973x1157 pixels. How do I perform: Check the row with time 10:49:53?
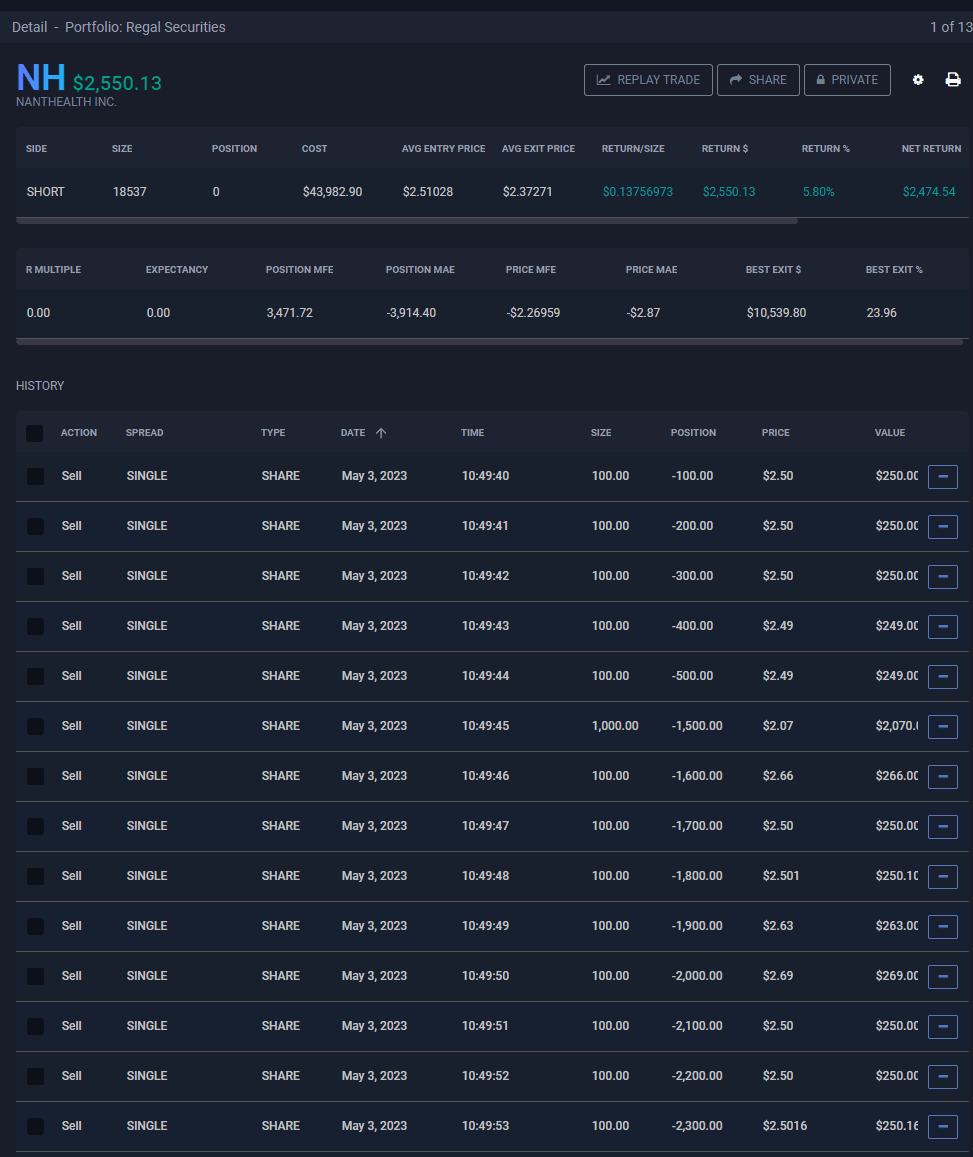pos(35,1126)
